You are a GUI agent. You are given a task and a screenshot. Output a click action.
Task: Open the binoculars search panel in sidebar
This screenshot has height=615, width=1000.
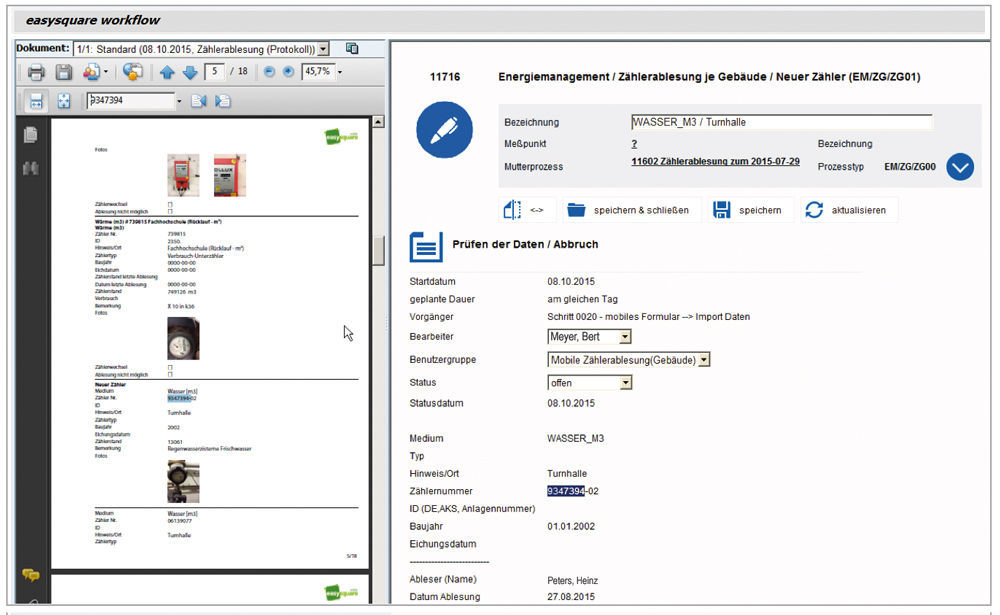[30, 167]
